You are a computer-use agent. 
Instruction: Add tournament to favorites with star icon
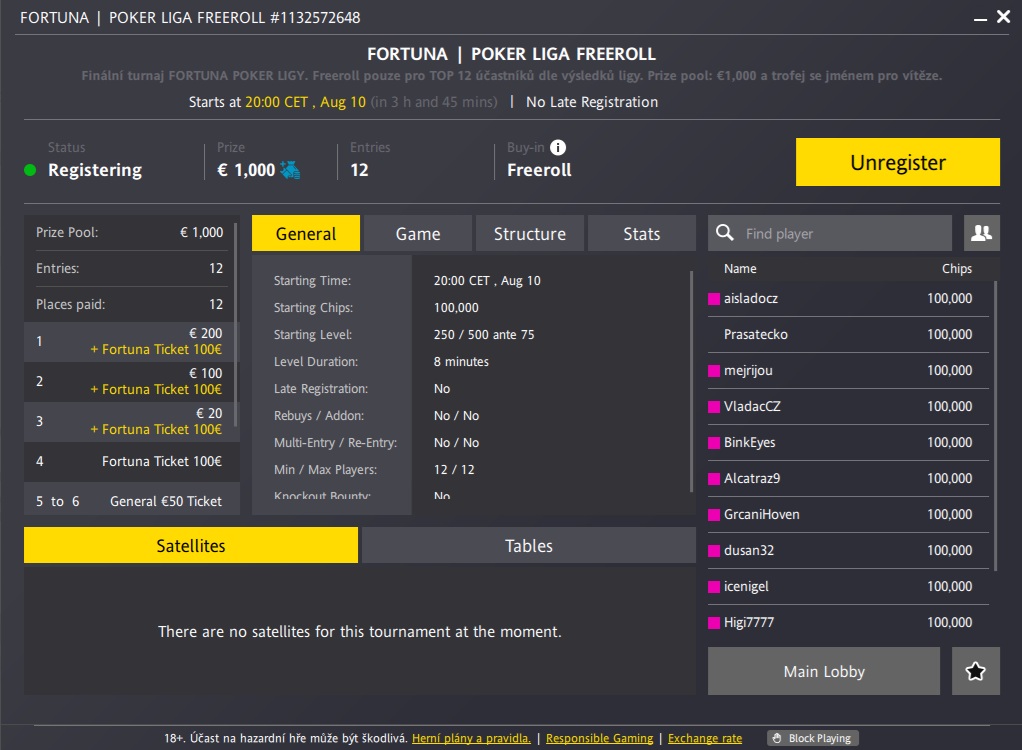coord(976,671)
